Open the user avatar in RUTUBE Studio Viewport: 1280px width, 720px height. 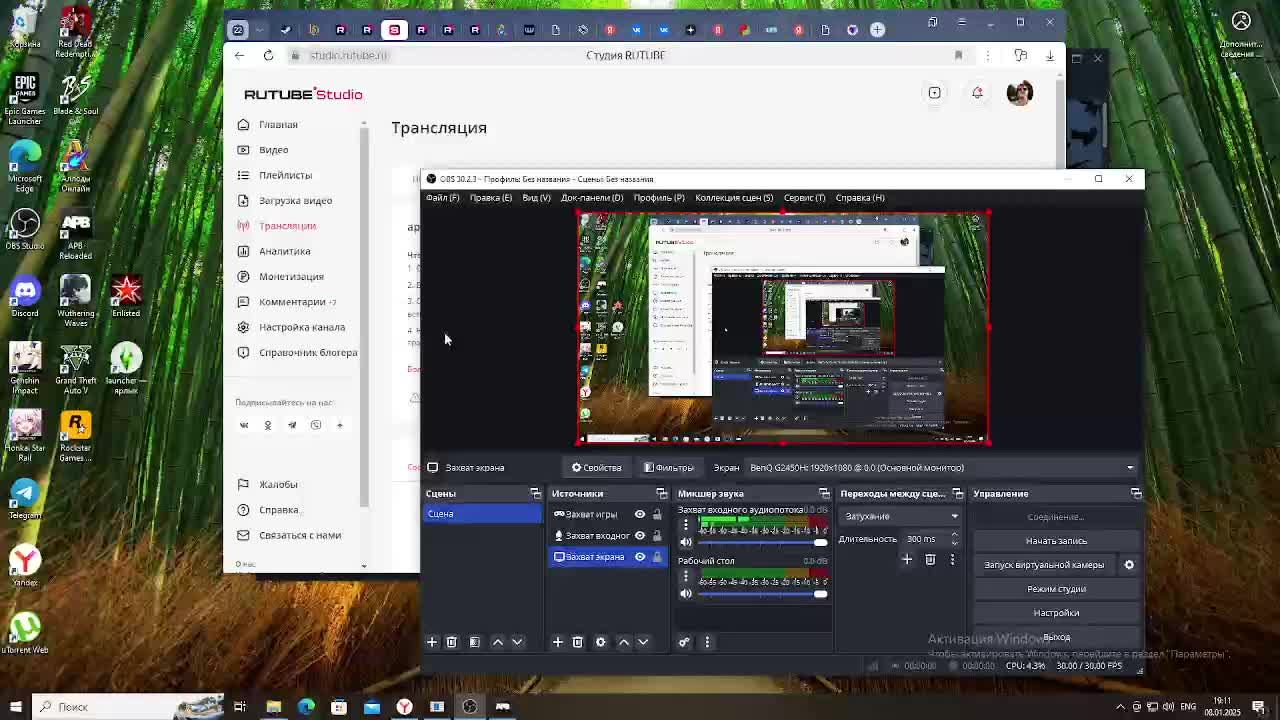[1019, 93]
